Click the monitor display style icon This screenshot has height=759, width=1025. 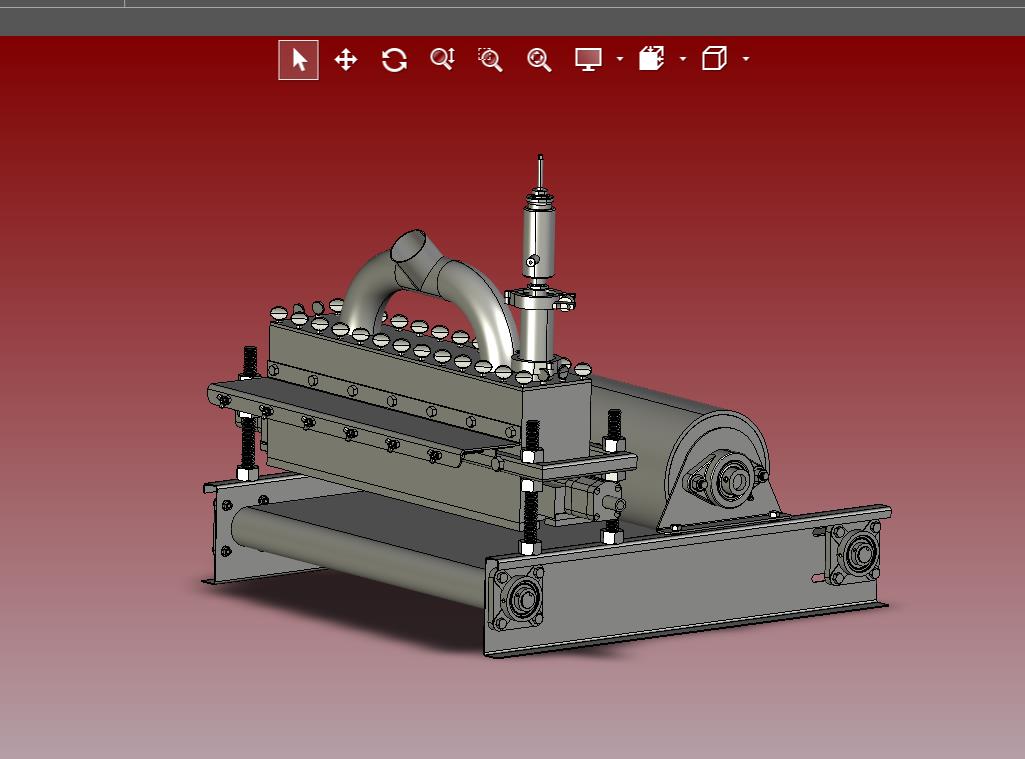coord(588,59)
